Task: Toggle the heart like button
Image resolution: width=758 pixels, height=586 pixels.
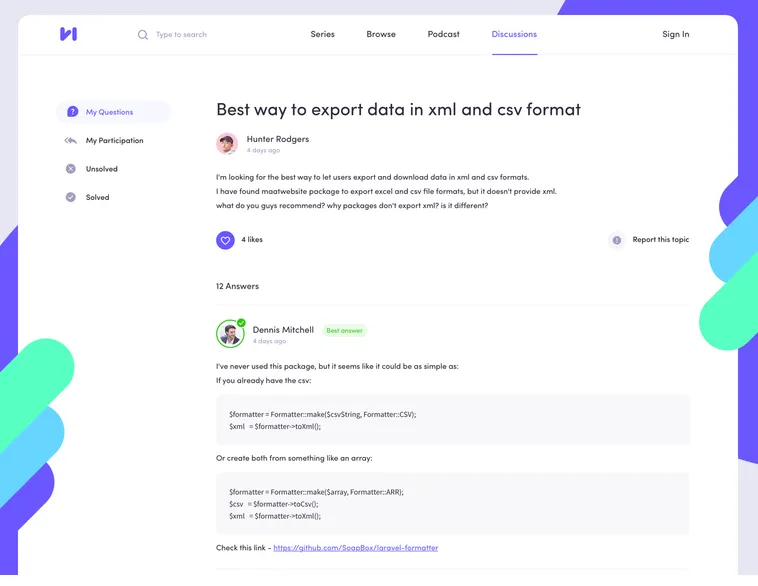Action: tap(225, 240)
